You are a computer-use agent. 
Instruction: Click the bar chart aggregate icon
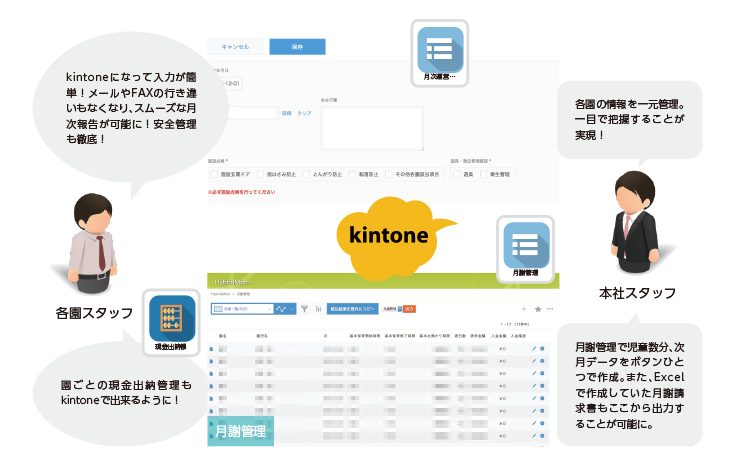318,309
